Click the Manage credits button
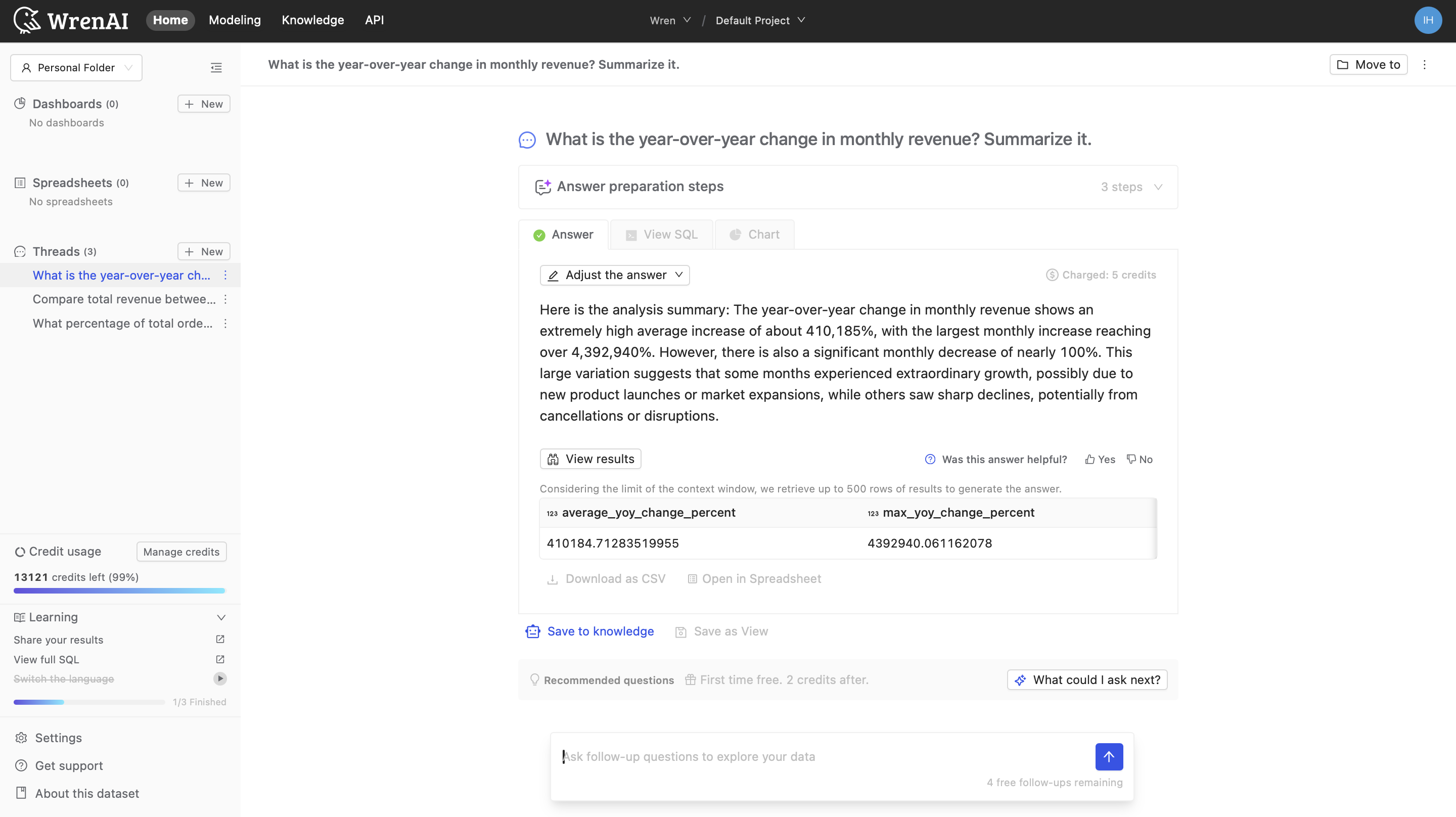 click(181, 551)
